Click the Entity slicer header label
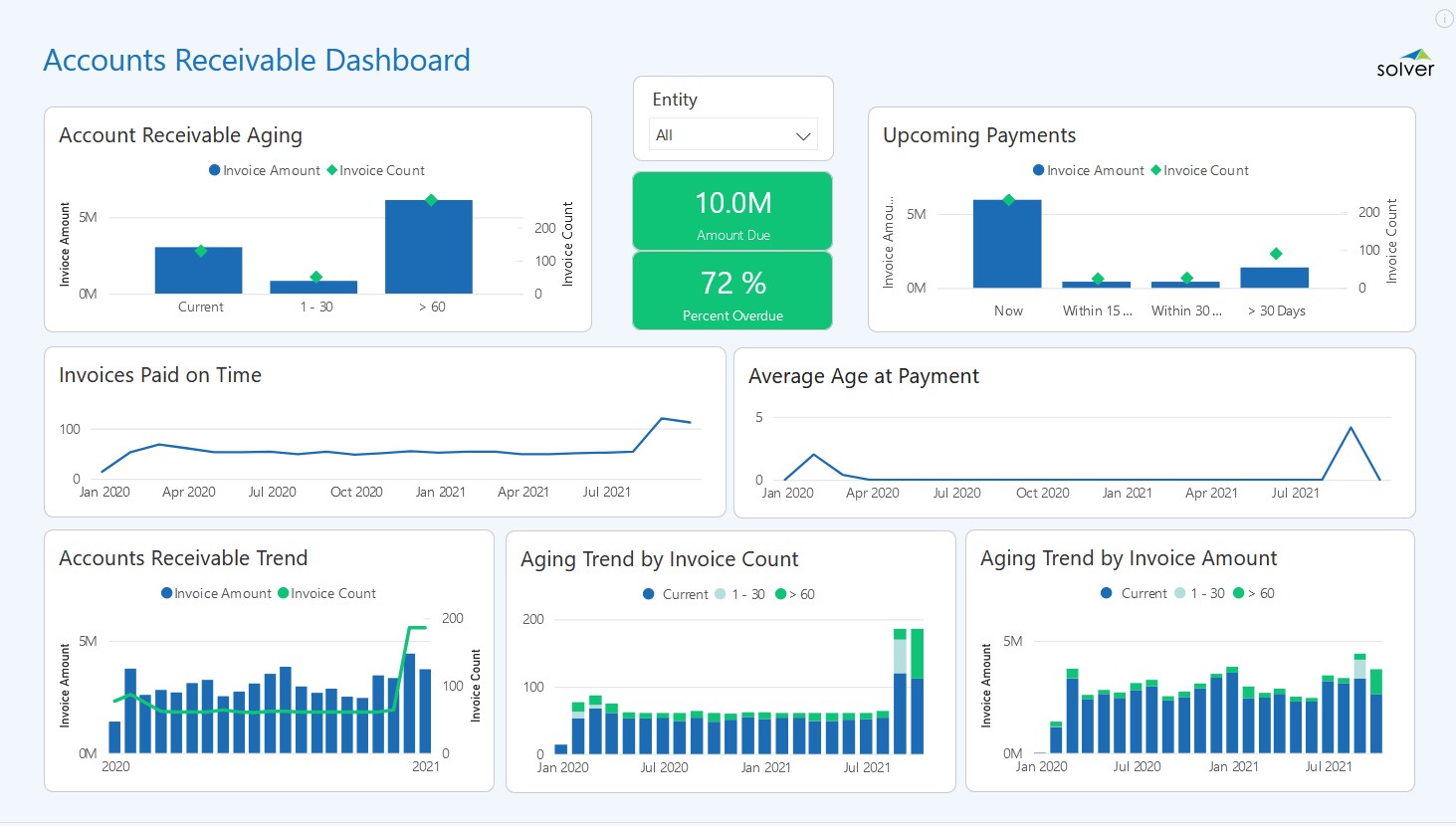1456x826 pixels. pyautogui.click(x=675, y=100)
